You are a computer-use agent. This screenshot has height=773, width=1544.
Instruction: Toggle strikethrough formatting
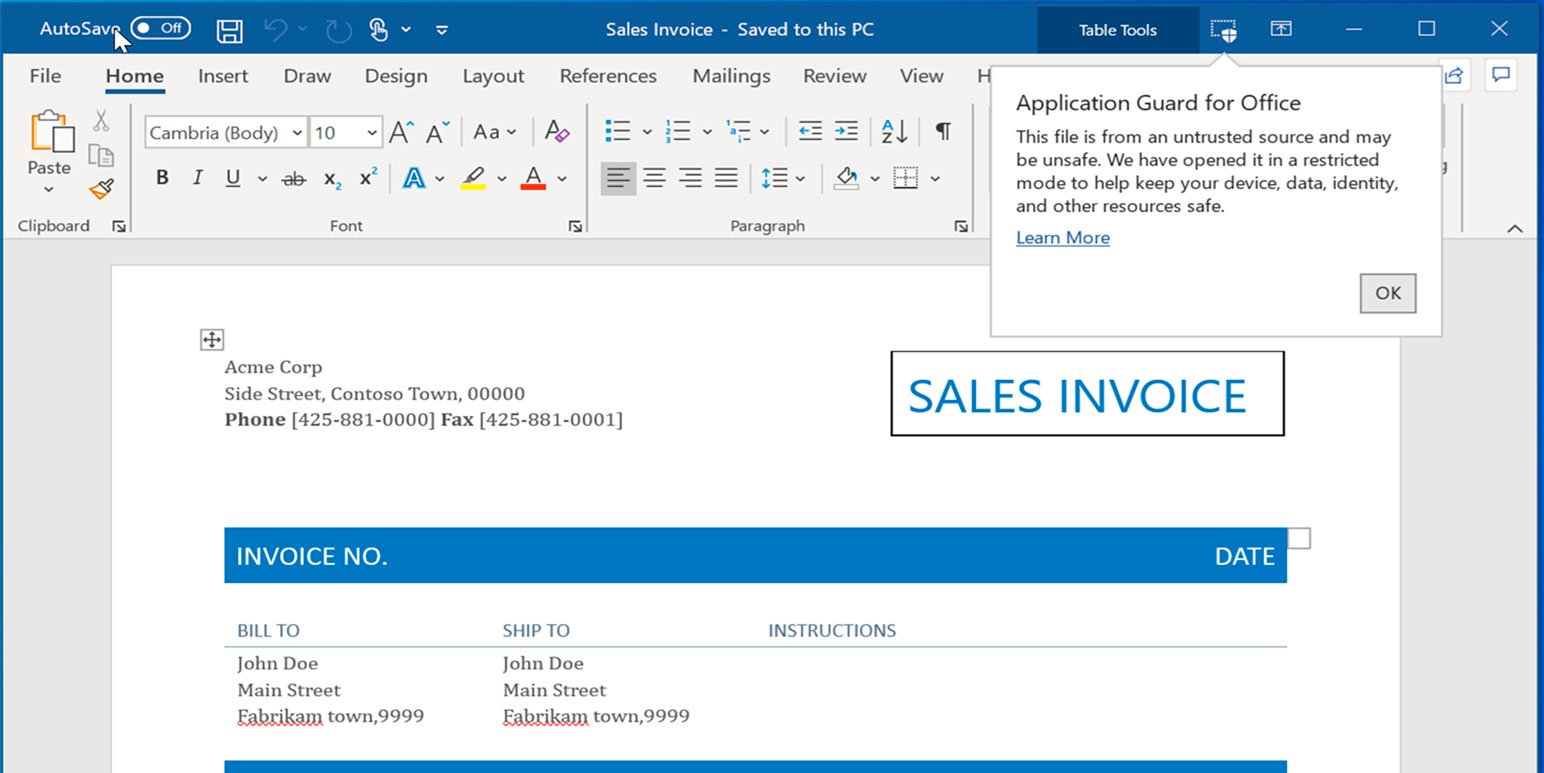pos(294,178)
